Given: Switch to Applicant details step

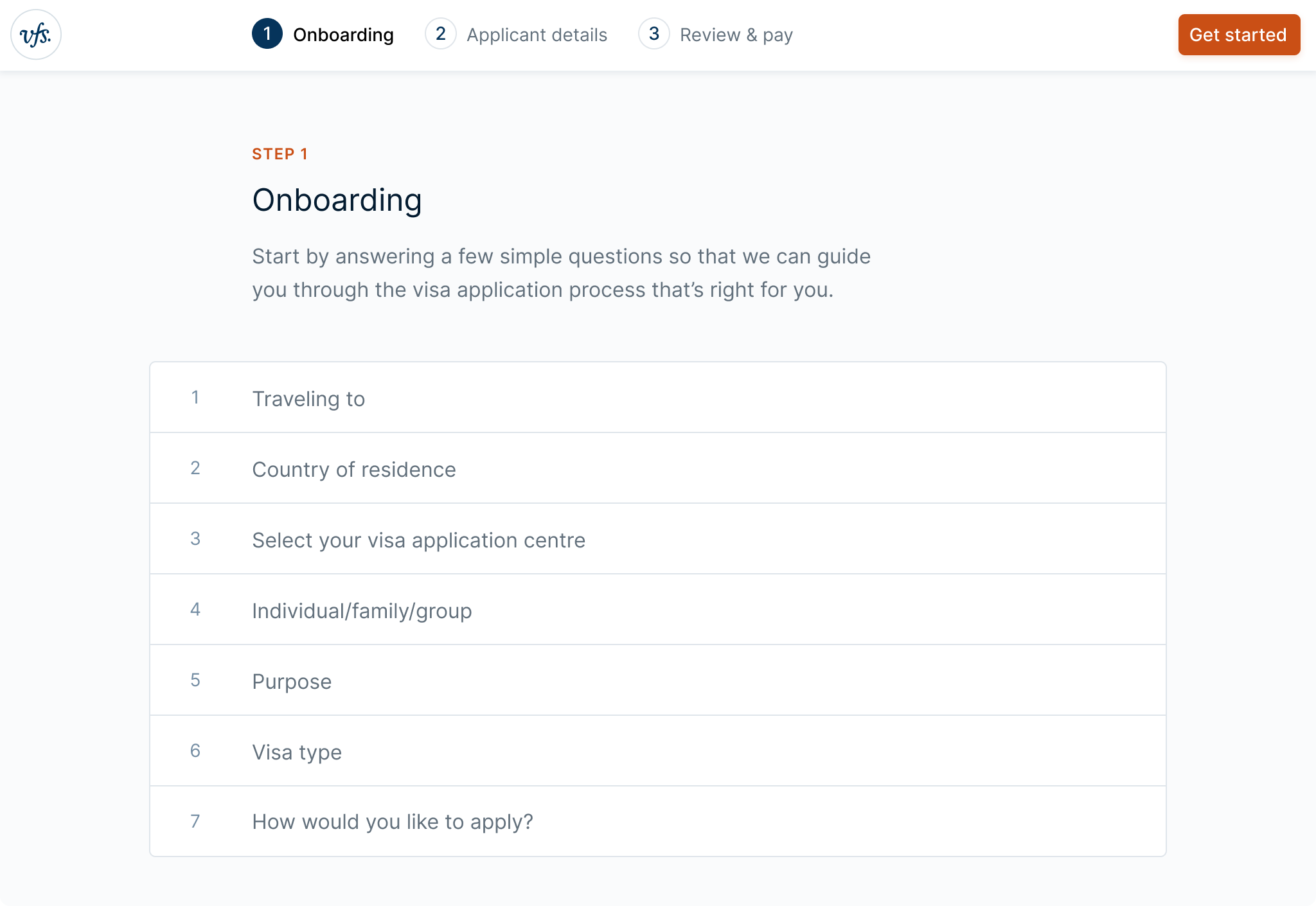Looking at the screenshot, I should pos(537,35).
